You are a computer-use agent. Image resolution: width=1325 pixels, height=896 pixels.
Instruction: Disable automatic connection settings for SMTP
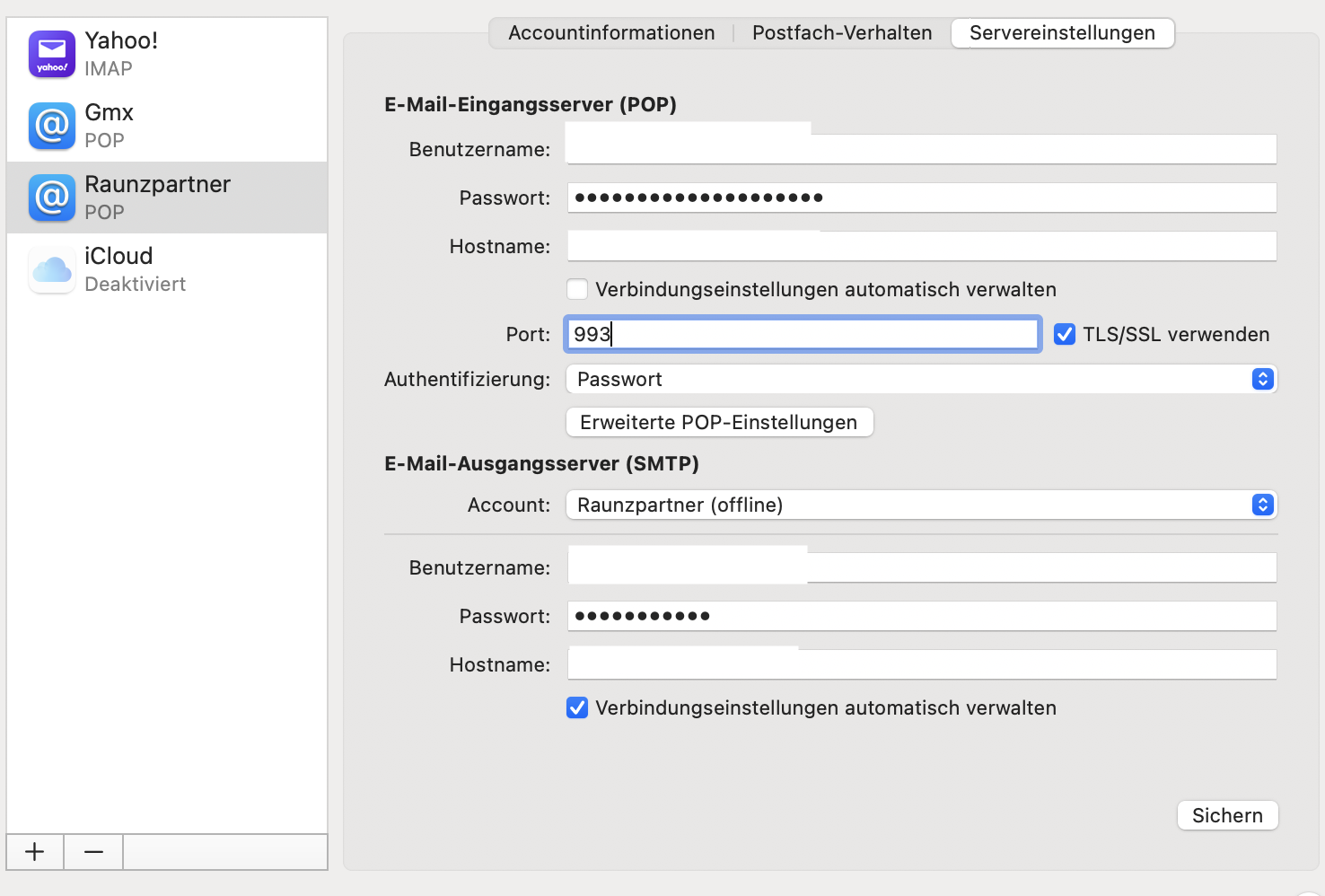(x=577, y=707)
